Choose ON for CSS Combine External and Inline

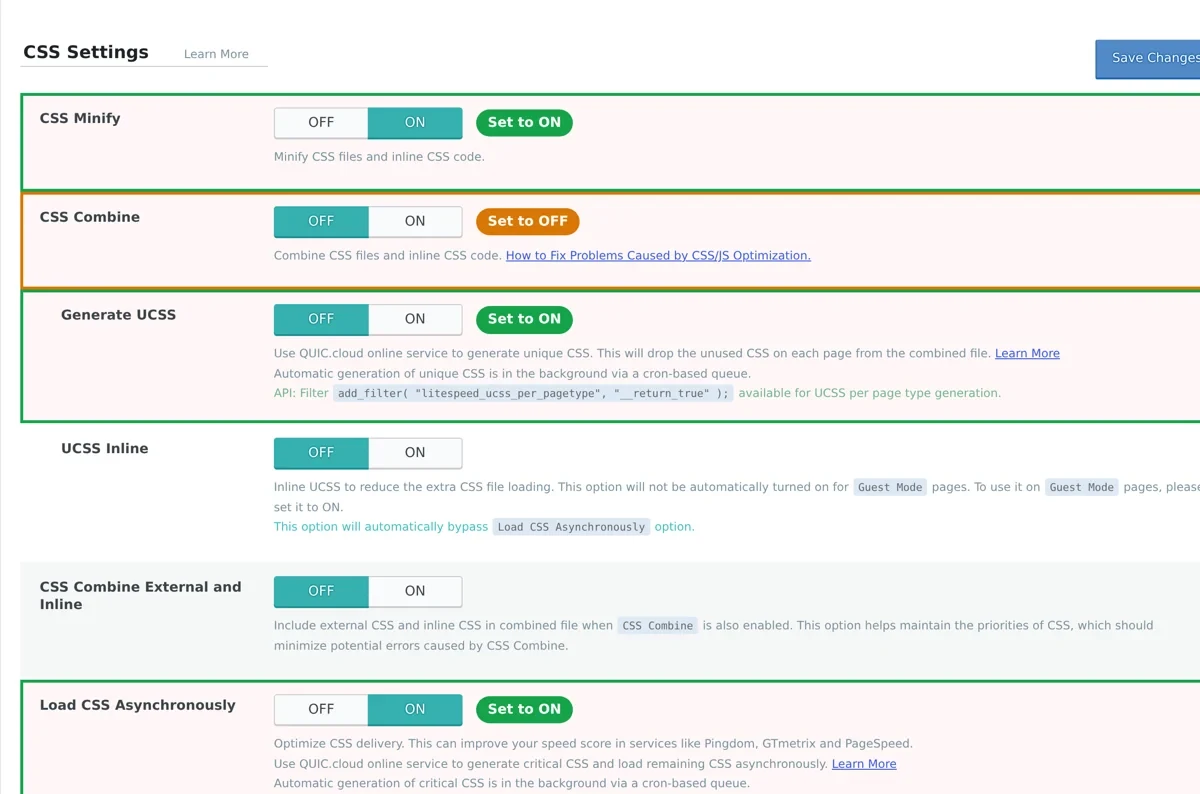coord(415,592)
